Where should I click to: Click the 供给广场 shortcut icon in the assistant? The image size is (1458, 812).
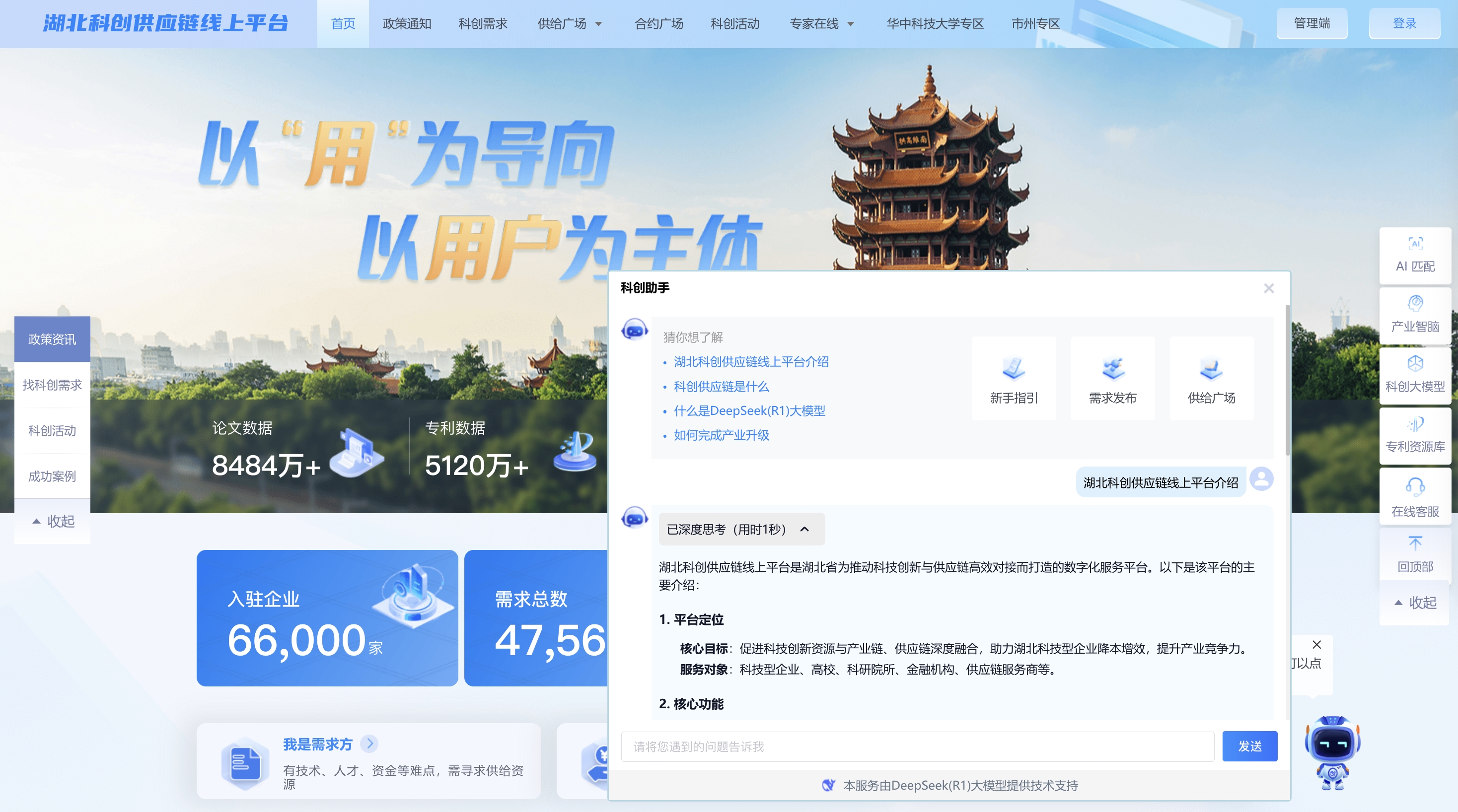(x=1211, y=369)
